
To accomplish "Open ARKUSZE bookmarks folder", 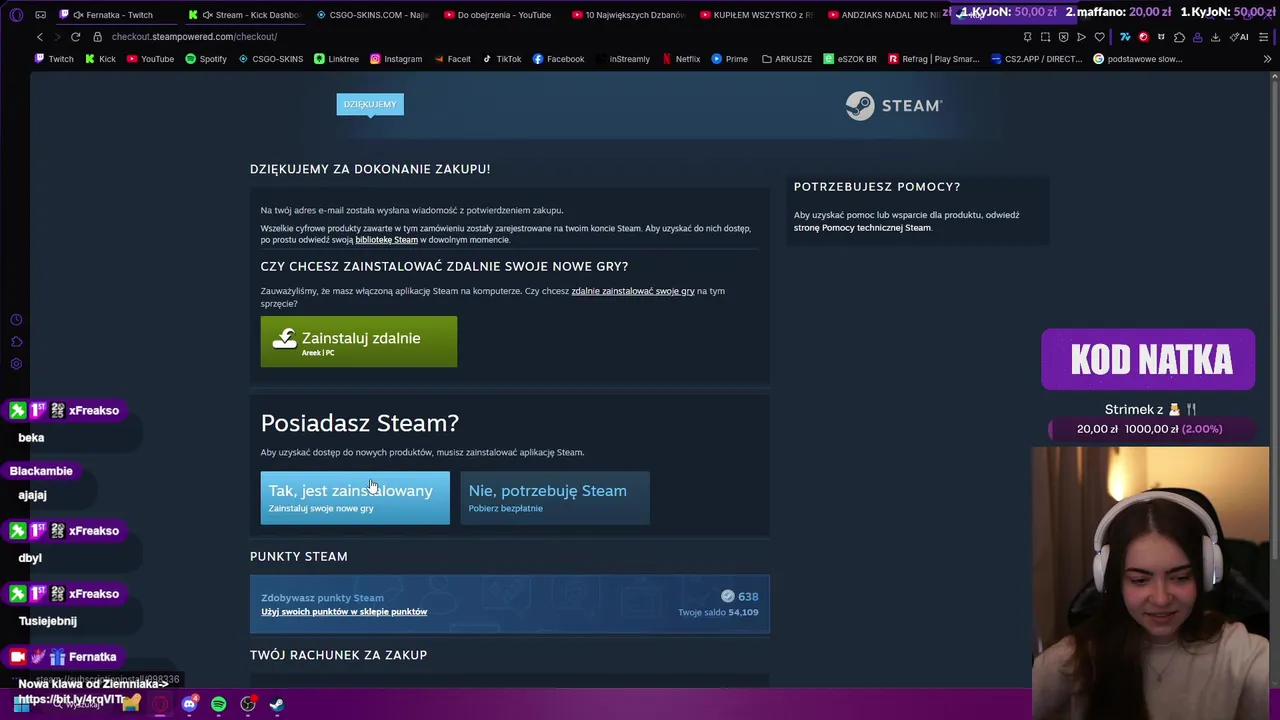I will (x=787, y=59).
